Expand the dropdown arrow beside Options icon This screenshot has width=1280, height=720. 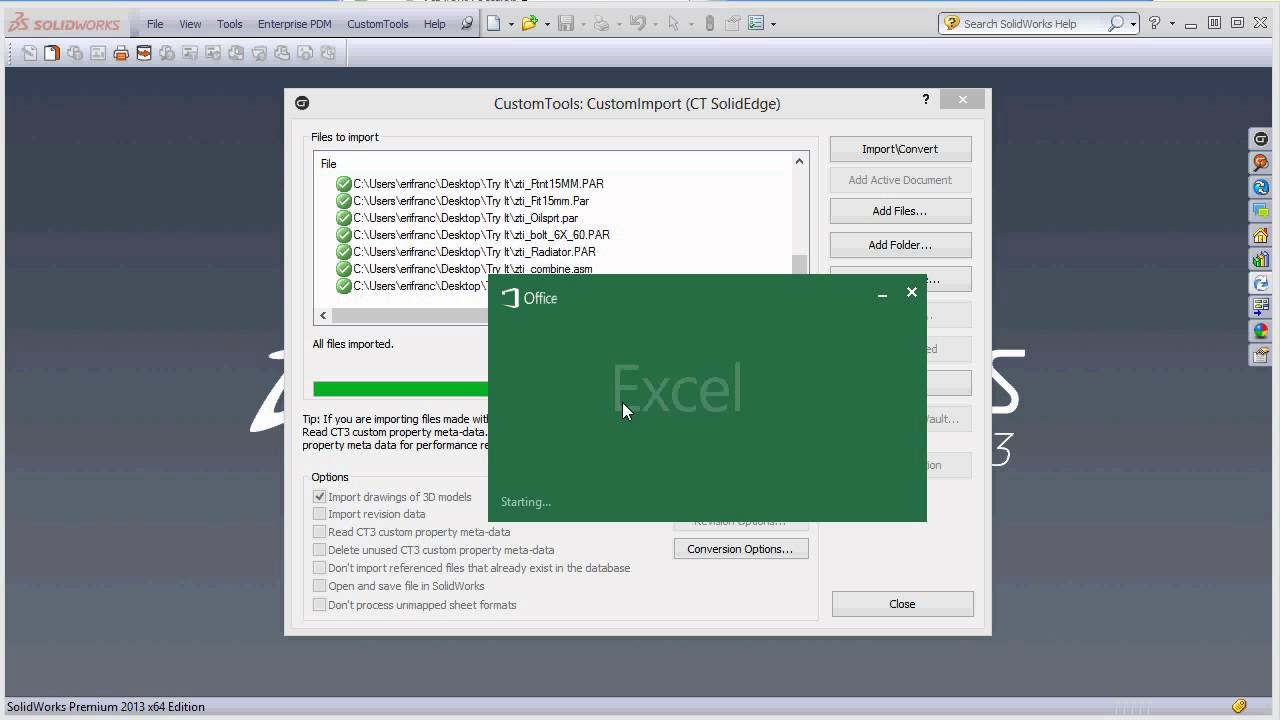[774, 24]
